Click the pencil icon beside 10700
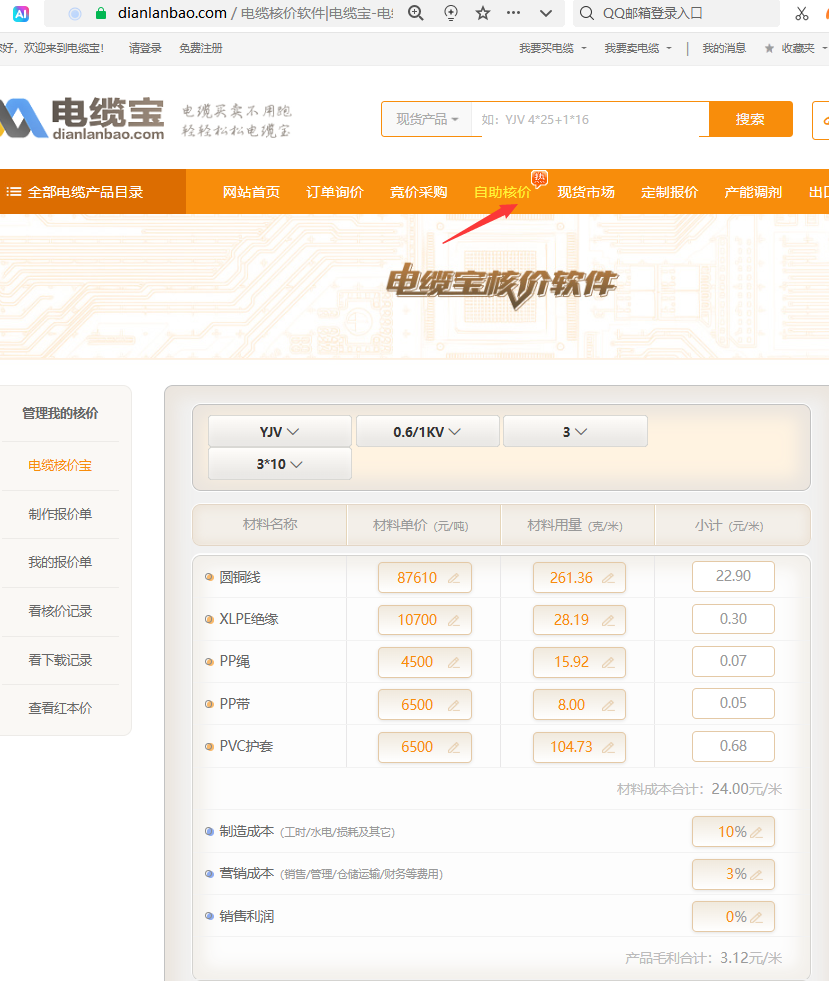 [454, 620]
